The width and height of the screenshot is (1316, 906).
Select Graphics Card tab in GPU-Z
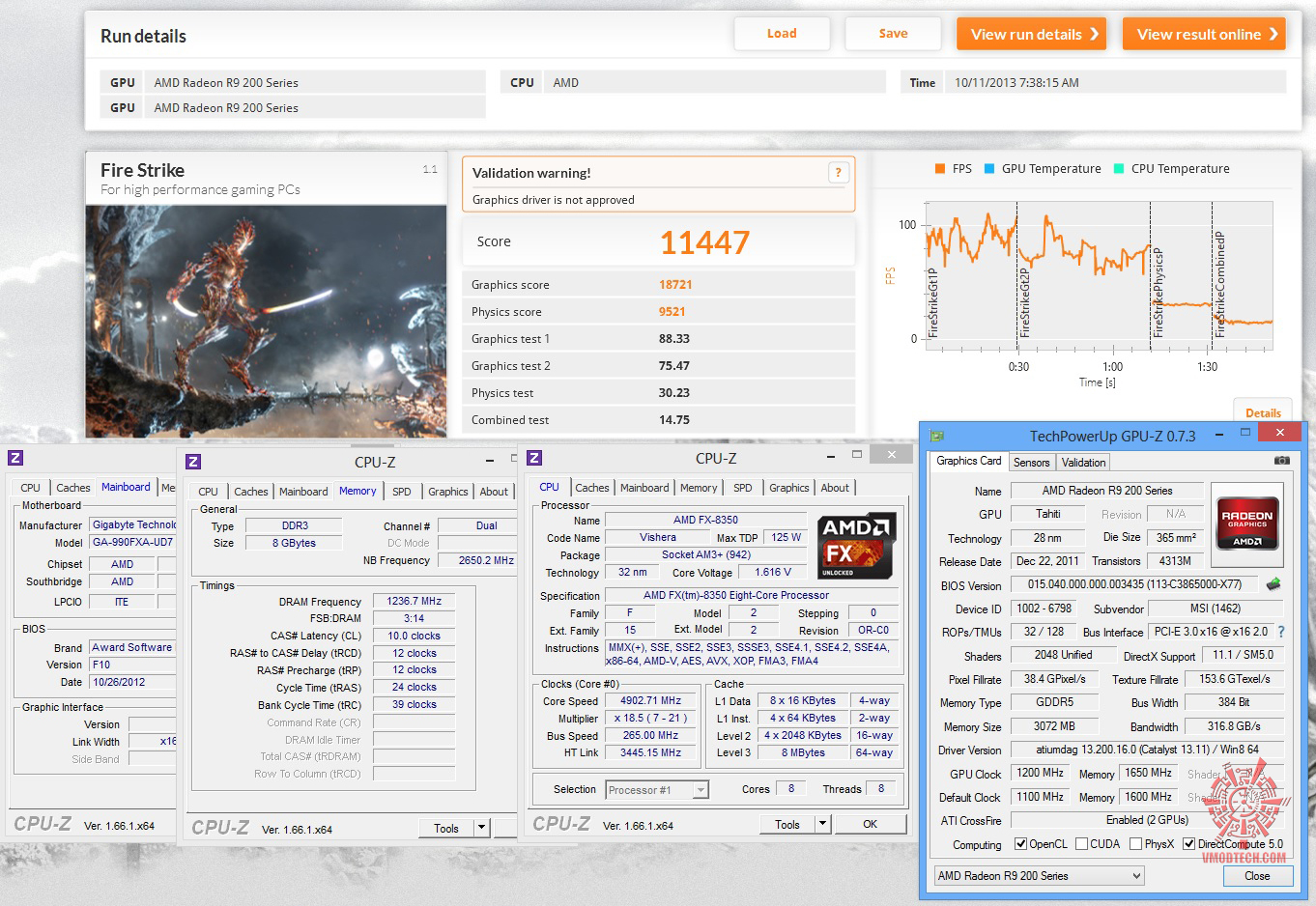tap(968, 461)
